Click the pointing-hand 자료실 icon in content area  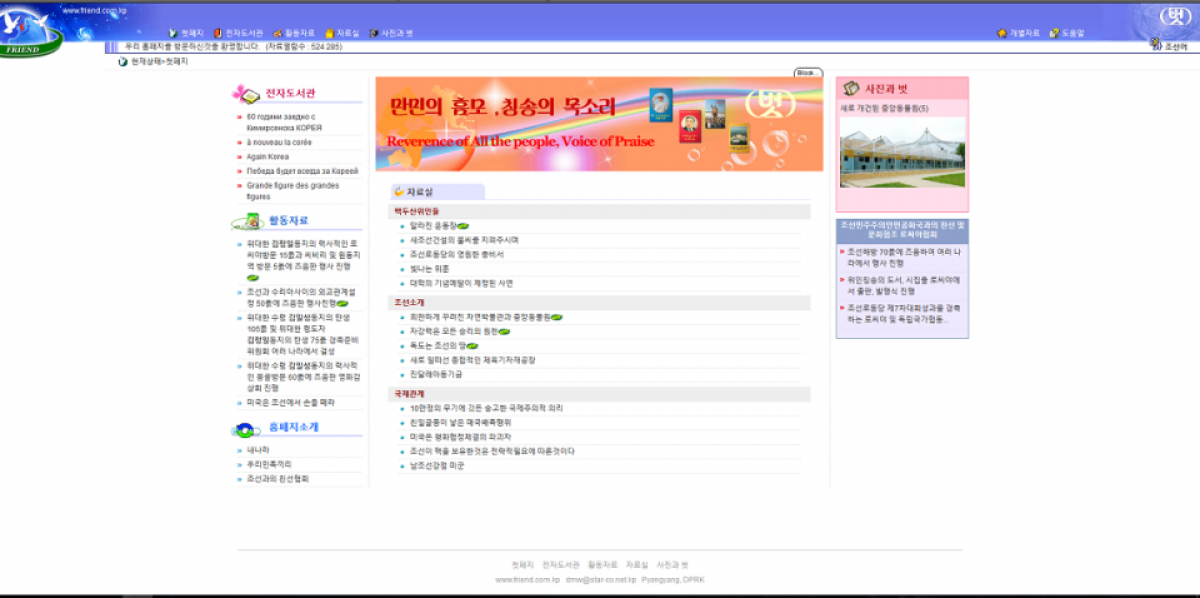[x=398, y=190]
